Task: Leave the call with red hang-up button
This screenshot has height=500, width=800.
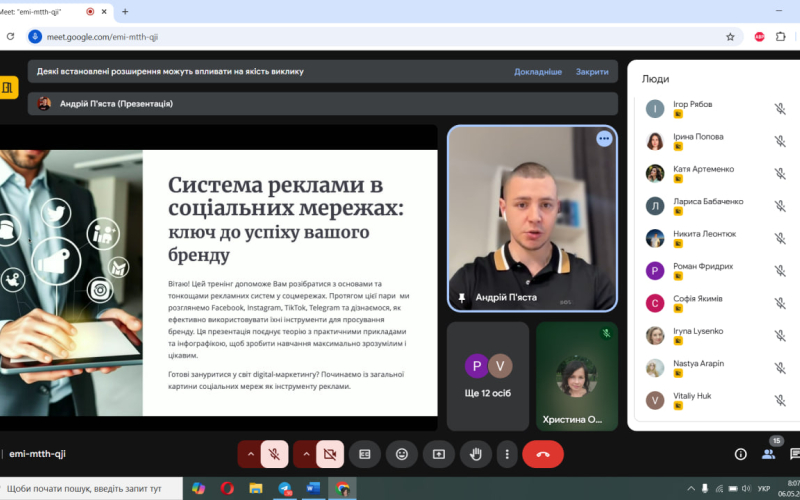Action: click(543, 454)
